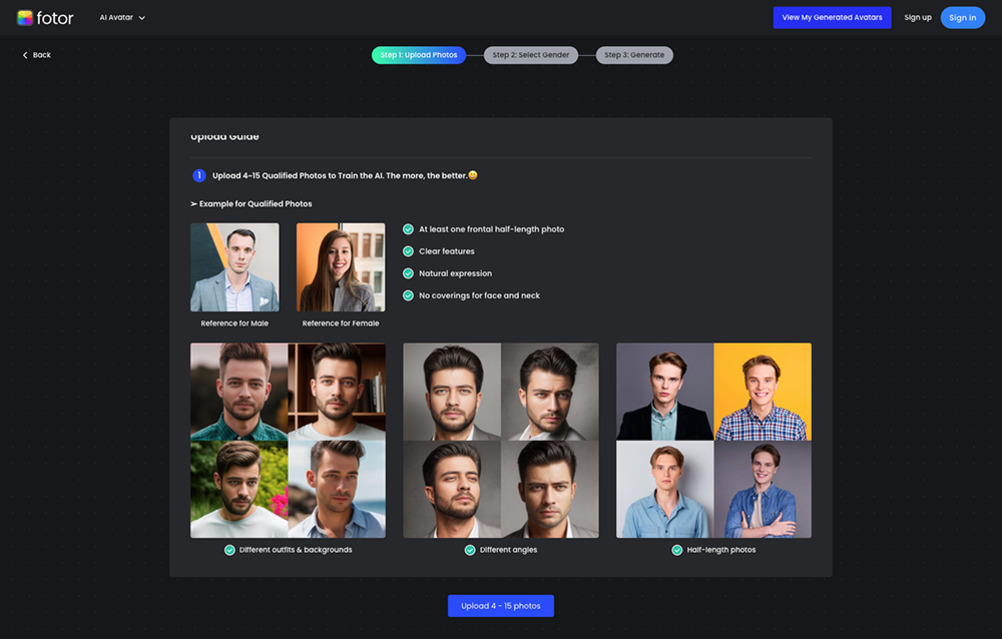The width and height of the screenshot is (1002, 639).
Task: Click the arrow before 'Example for Qualified Photos'
Action: 194,204
